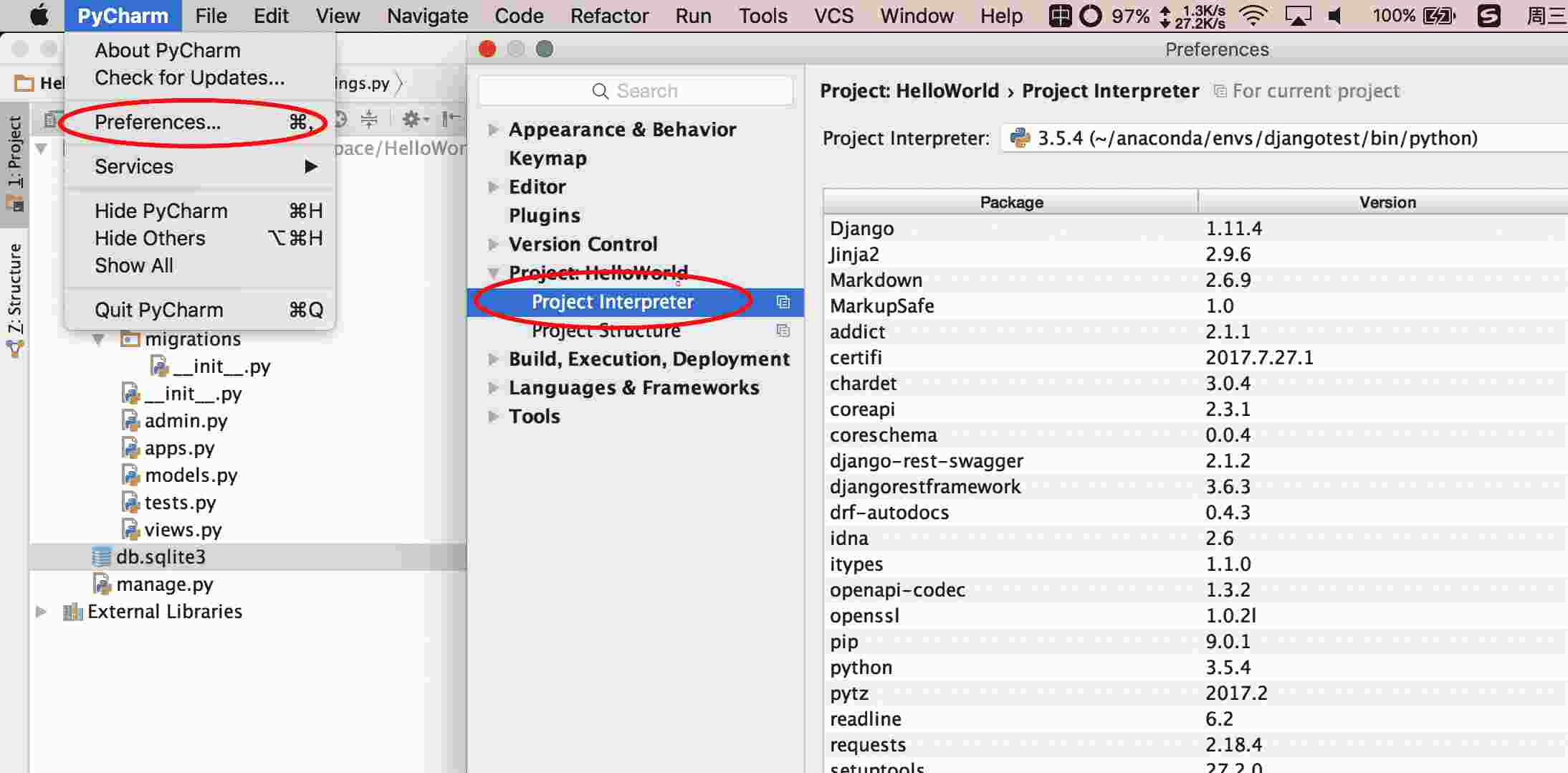Open the Services submenu

200,167
